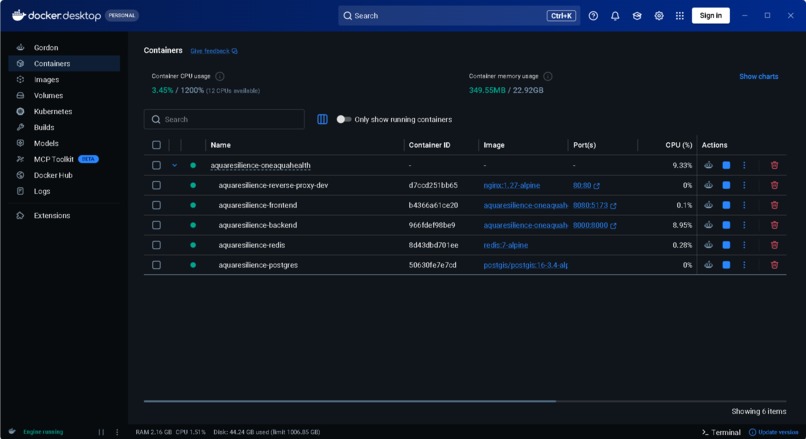The height and width of the screenshot is (439, 806).
Task: Open the engine options menu in the status bar
Action: tap(117, 432)
